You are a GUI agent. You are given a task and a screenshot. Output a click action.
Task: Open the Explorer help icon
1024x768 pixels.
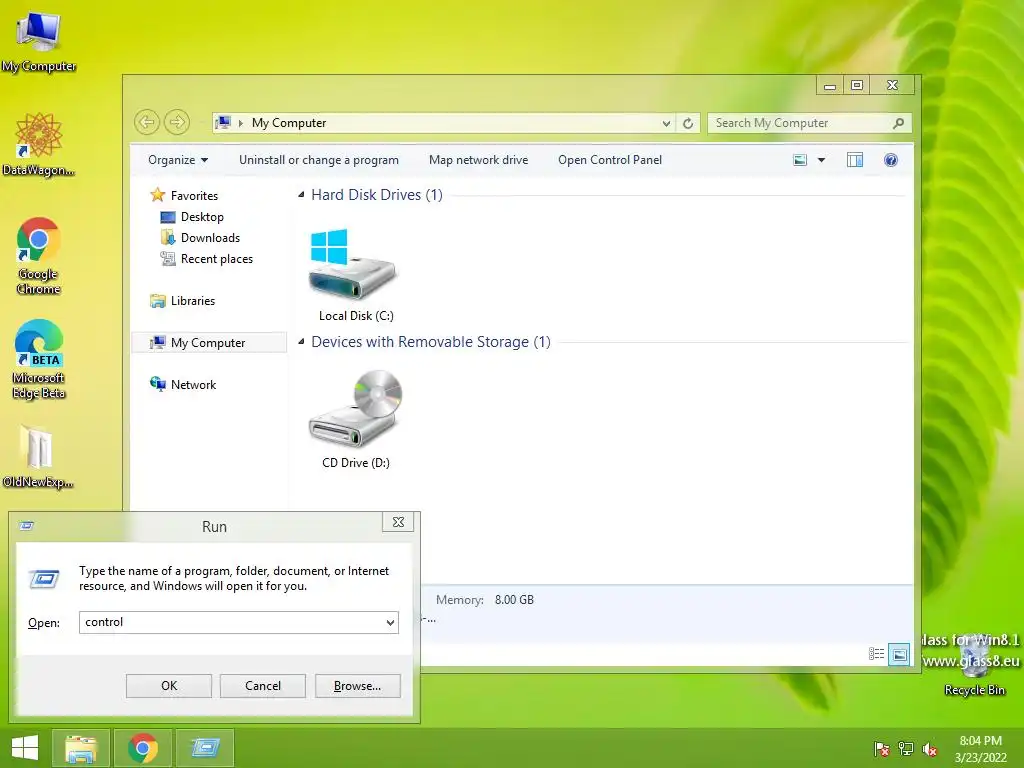coord(891,160)
